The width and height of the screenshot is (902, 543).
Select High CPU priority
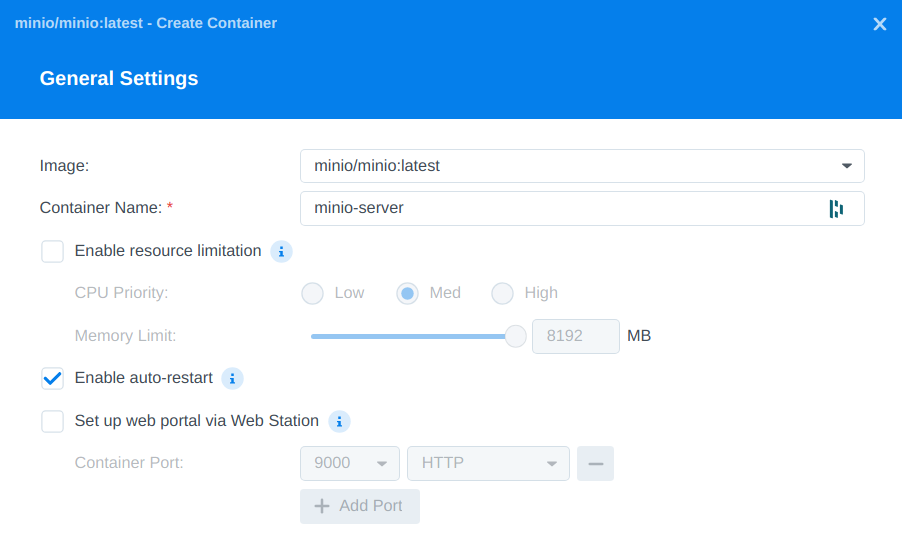(x=502, y=293)
